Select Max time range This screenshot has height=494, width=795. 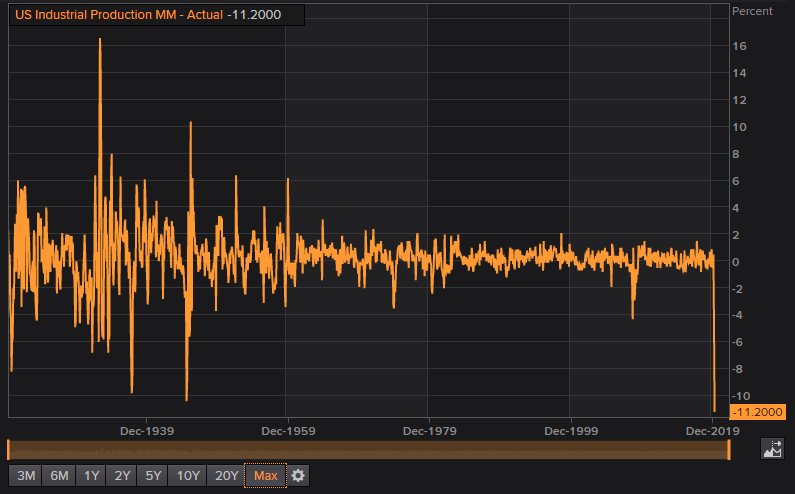click(265, 476)
